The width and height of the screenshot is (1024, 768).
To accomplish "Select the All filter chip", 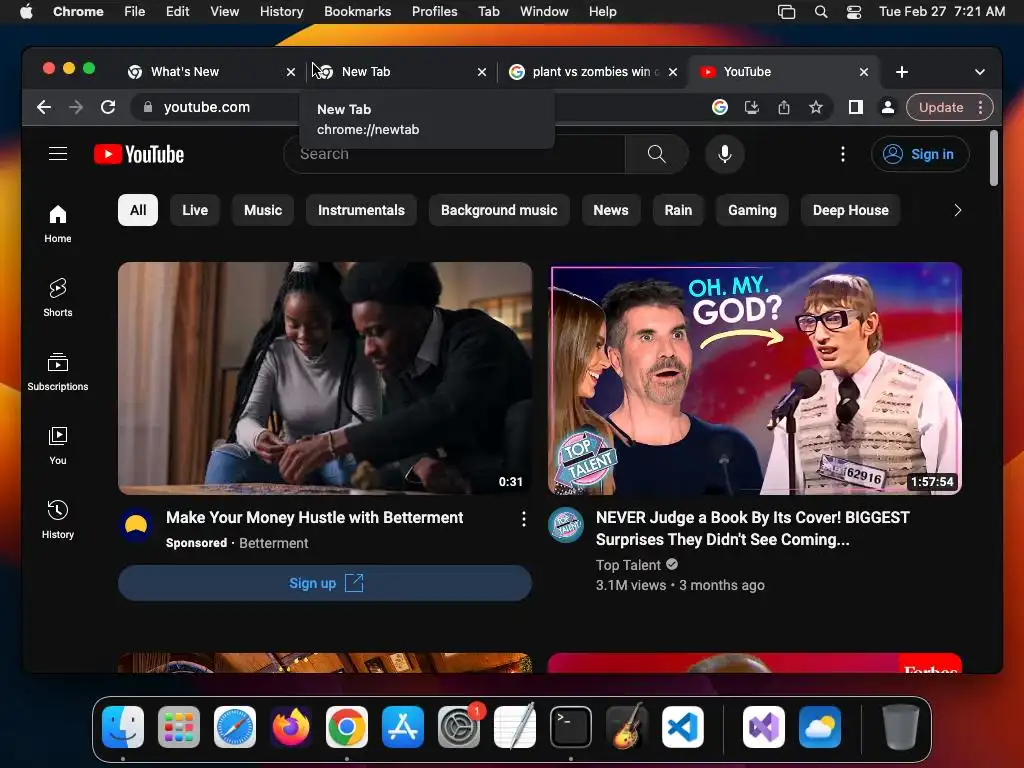I will (x=138, y=210).
